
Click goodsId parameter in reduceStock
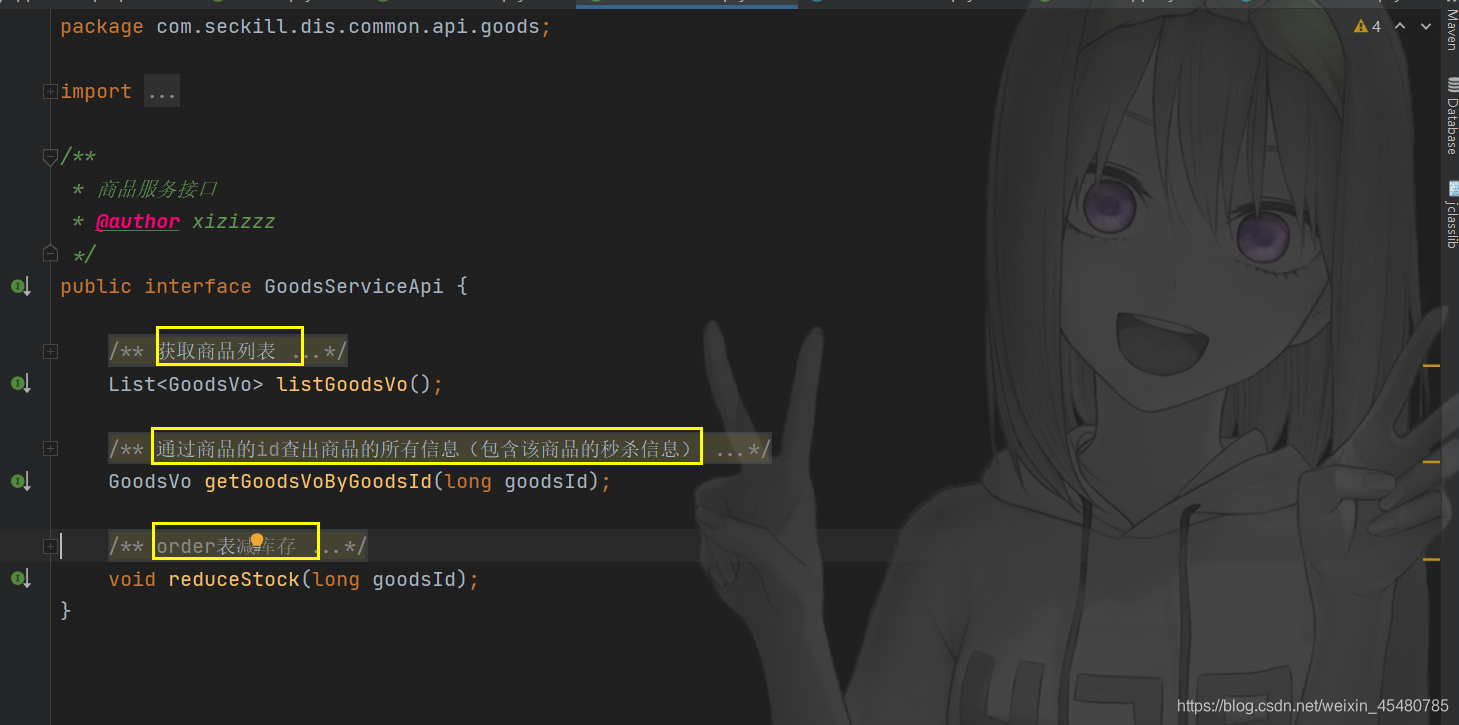(414, 580)
